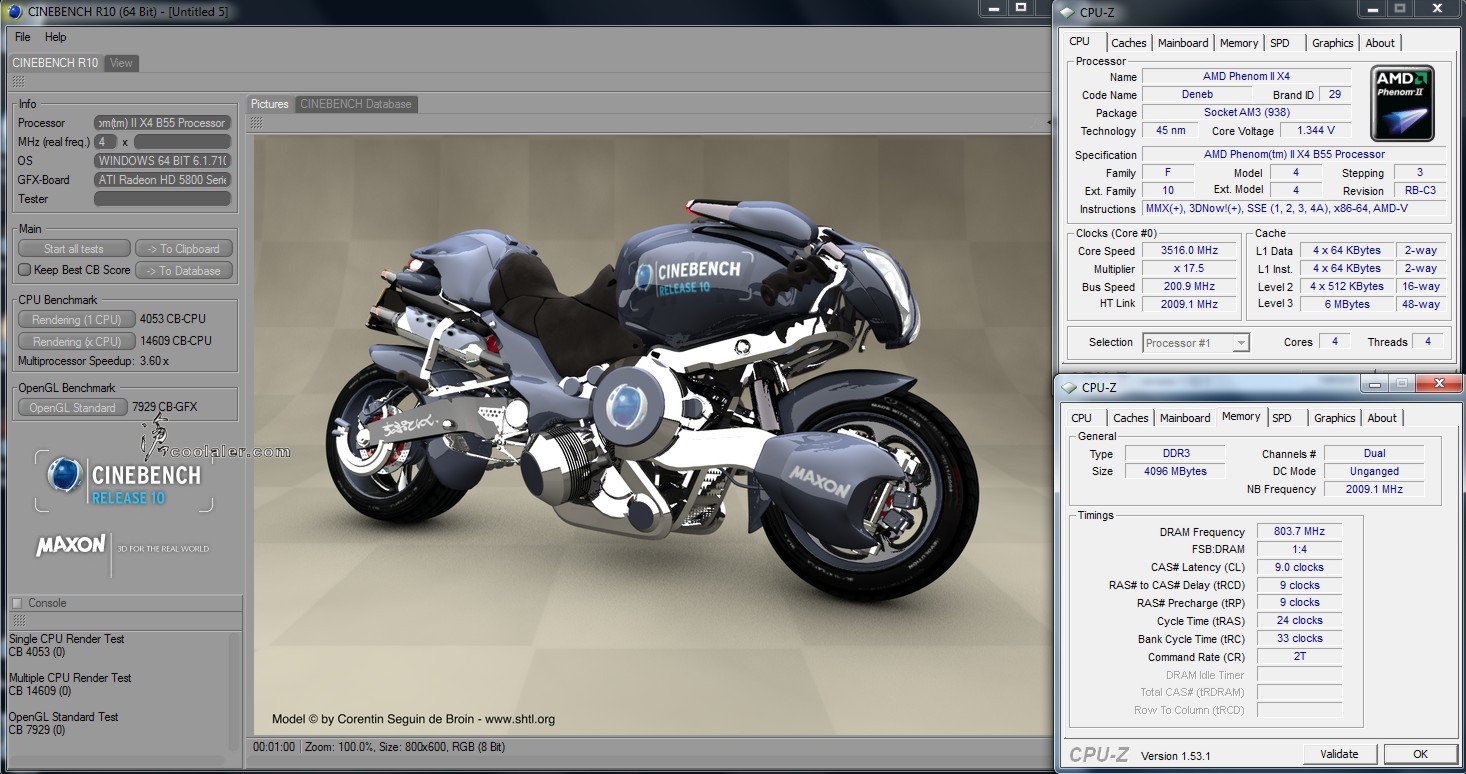This screenshot has height=774, width=1466.
Task: Open the Help menu in CINEBENCH
Action: 56,37
